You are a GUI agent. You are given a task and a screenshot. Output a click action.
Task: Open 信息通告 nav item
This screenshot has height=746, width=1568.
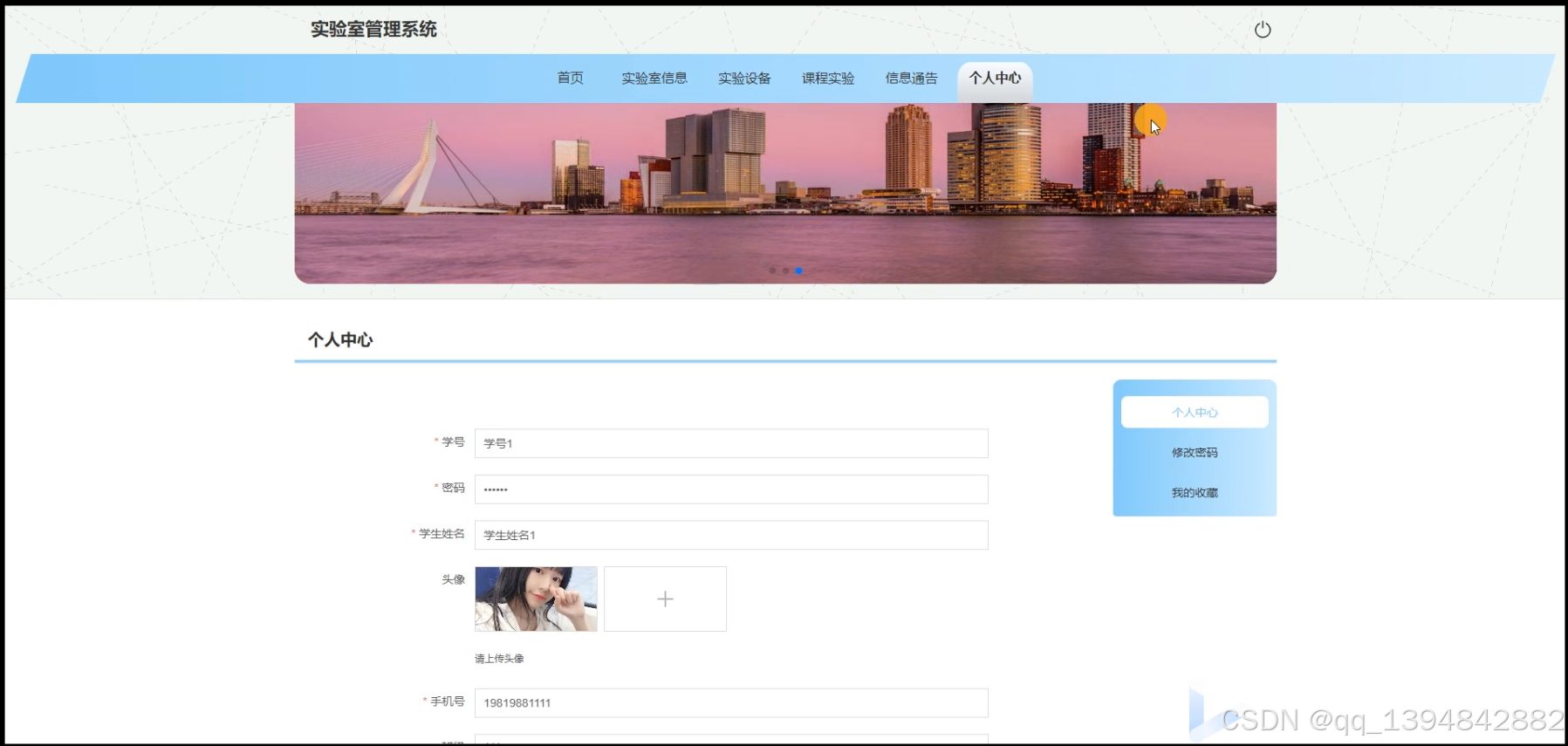point(911,78)
